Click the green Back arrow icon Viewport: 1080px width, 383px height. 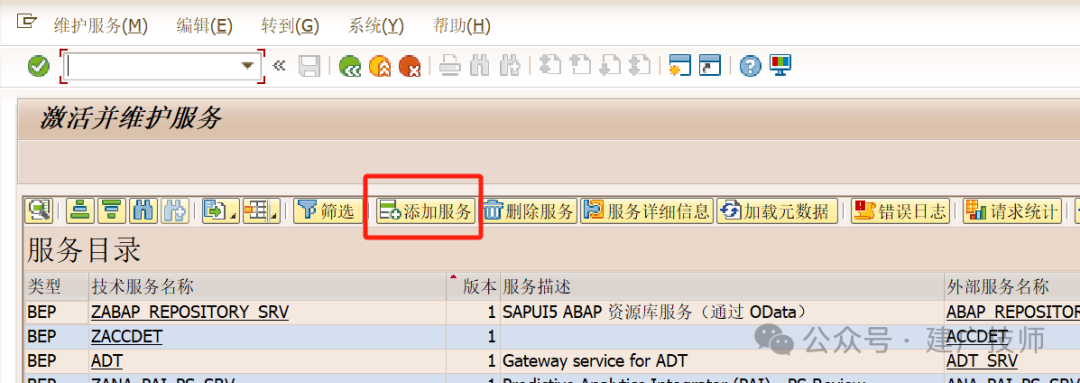[351, 66]
